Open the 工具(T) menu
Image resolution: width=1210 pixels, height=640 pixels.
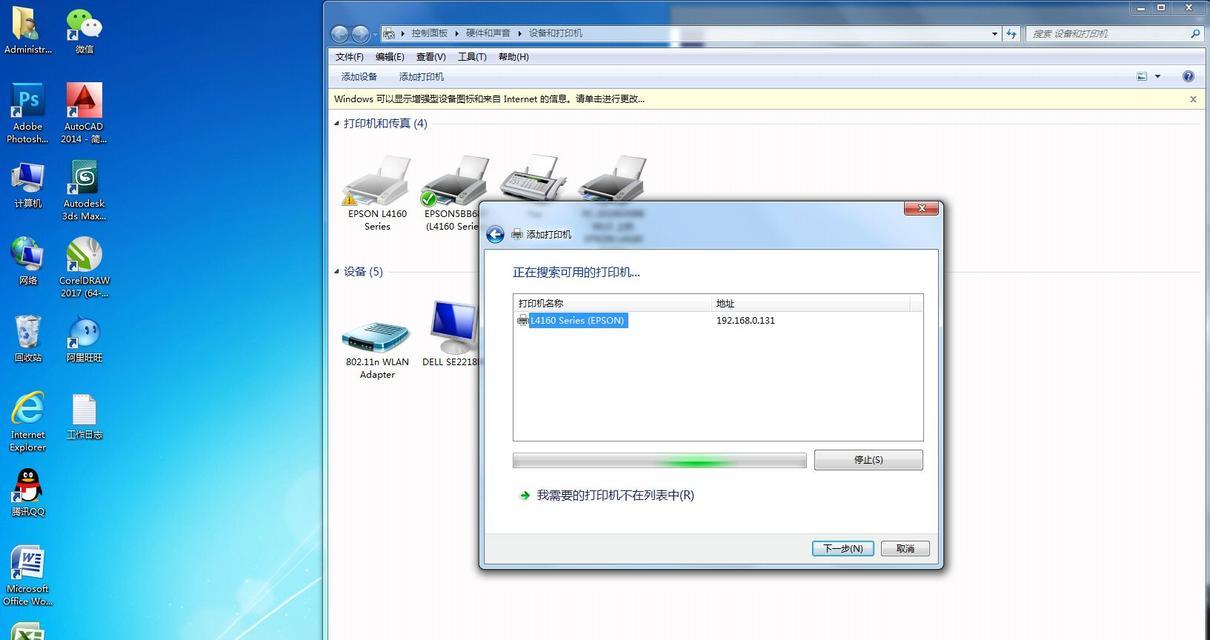click(472, 56)
